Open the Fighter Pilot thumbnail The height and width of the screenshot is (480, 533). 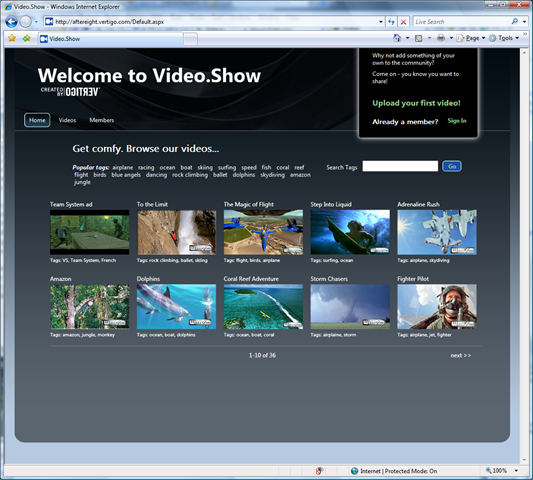437,307
